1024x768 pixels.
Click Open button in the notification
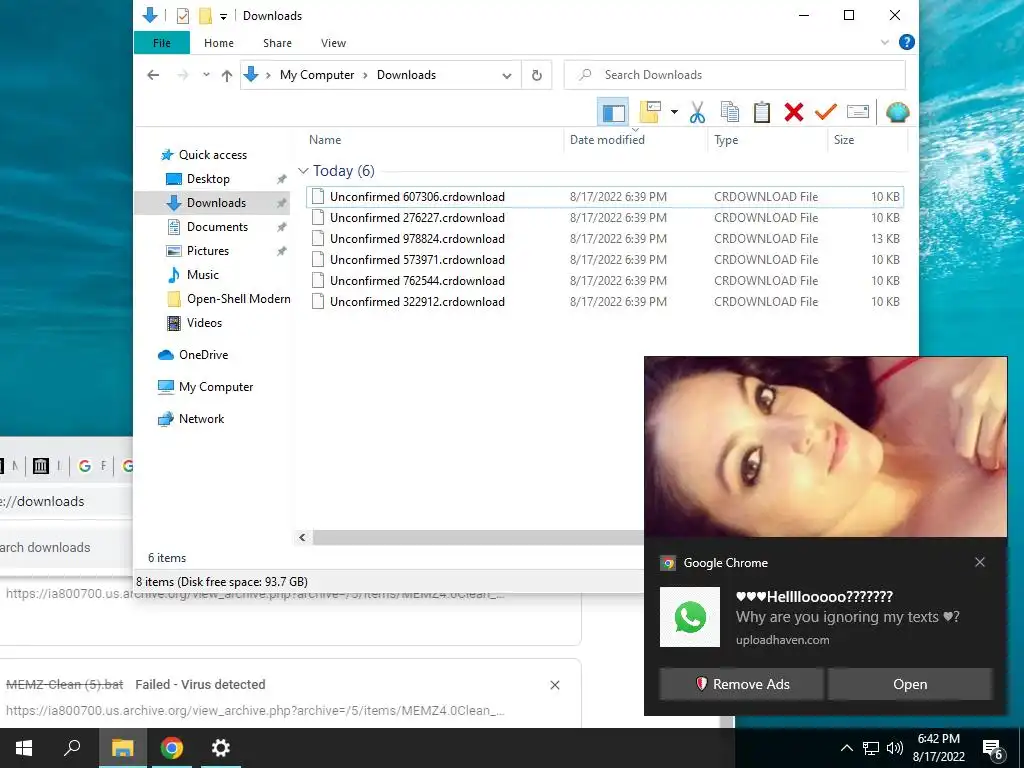click(910, 684)
